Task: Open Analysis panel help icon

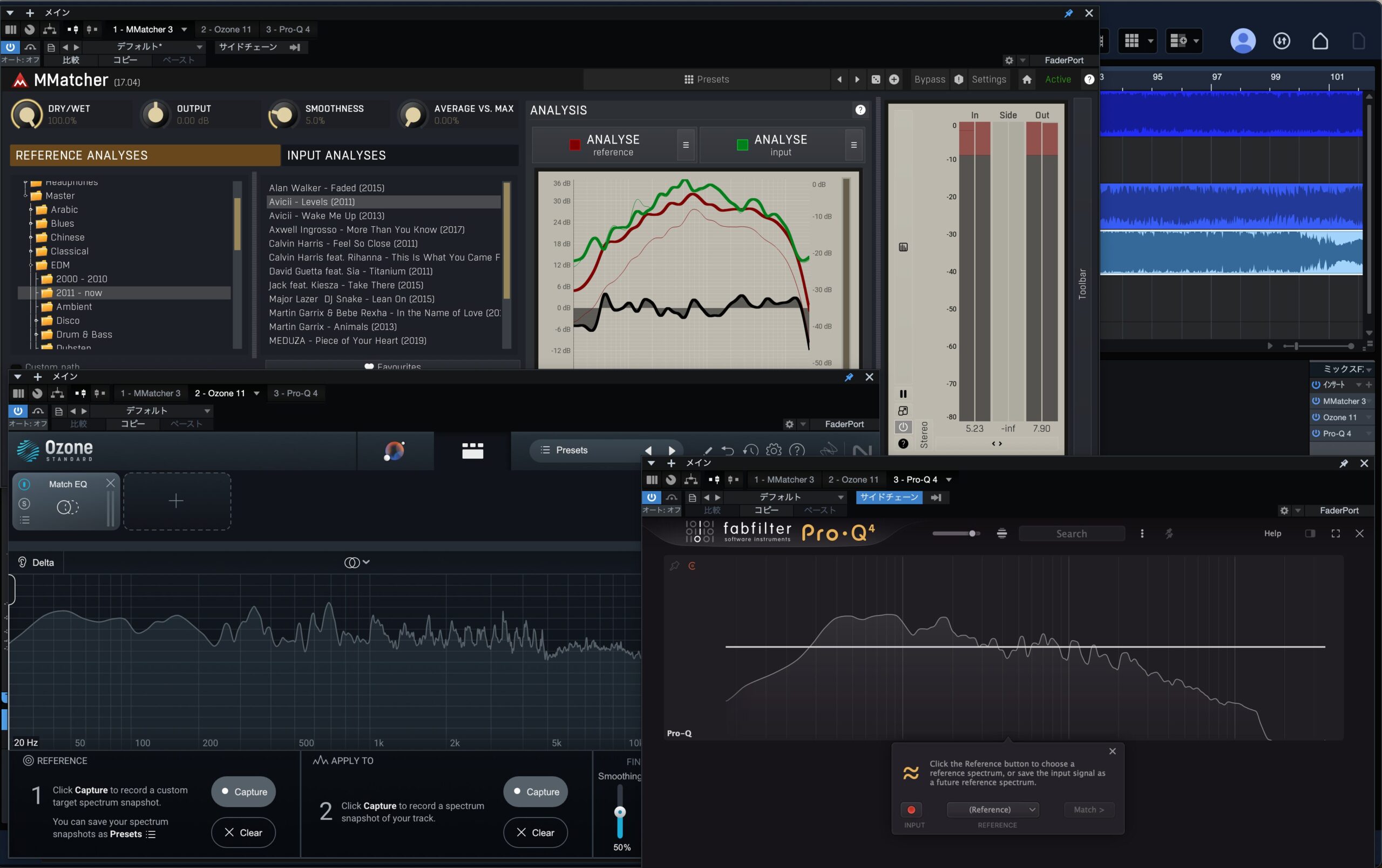Action: pos(861,110)
